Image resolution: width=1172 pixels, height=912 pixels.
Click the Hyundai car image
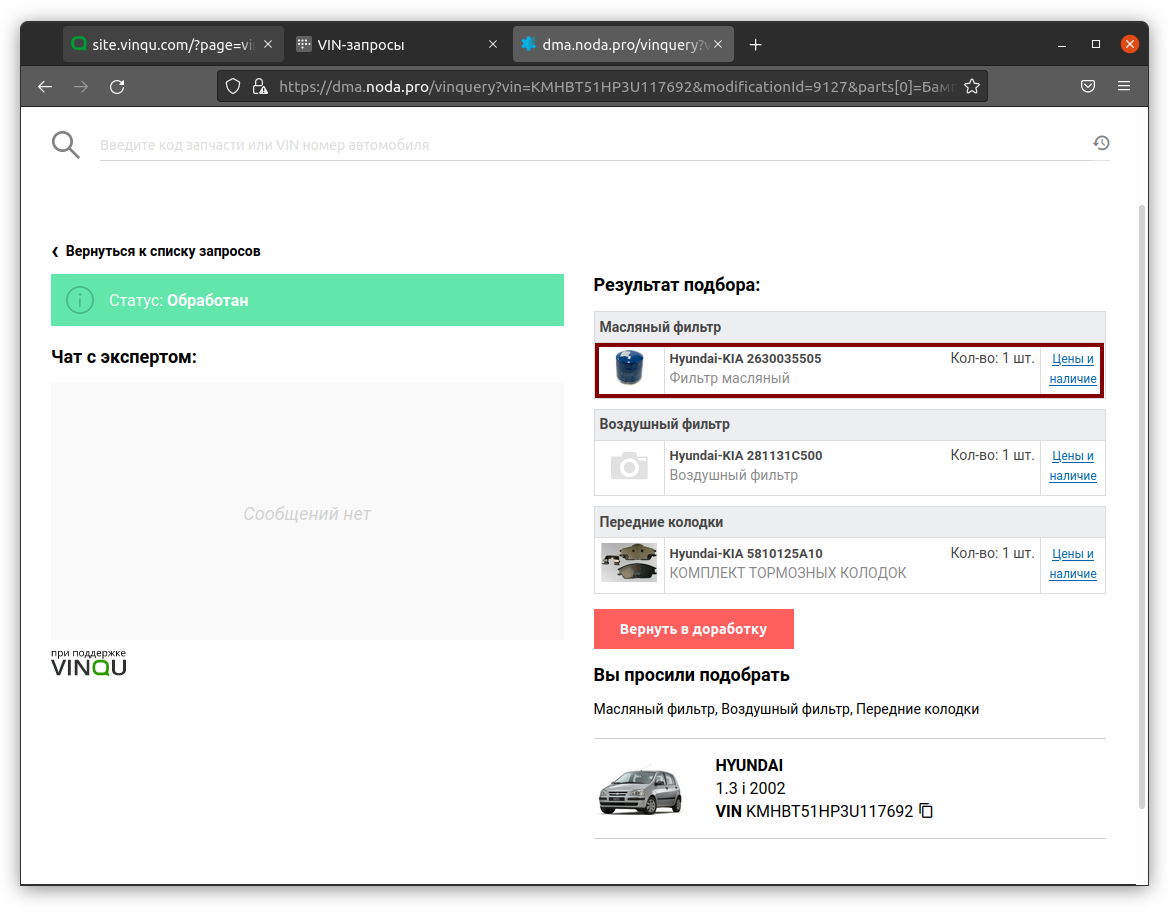(x=641, y=789)
